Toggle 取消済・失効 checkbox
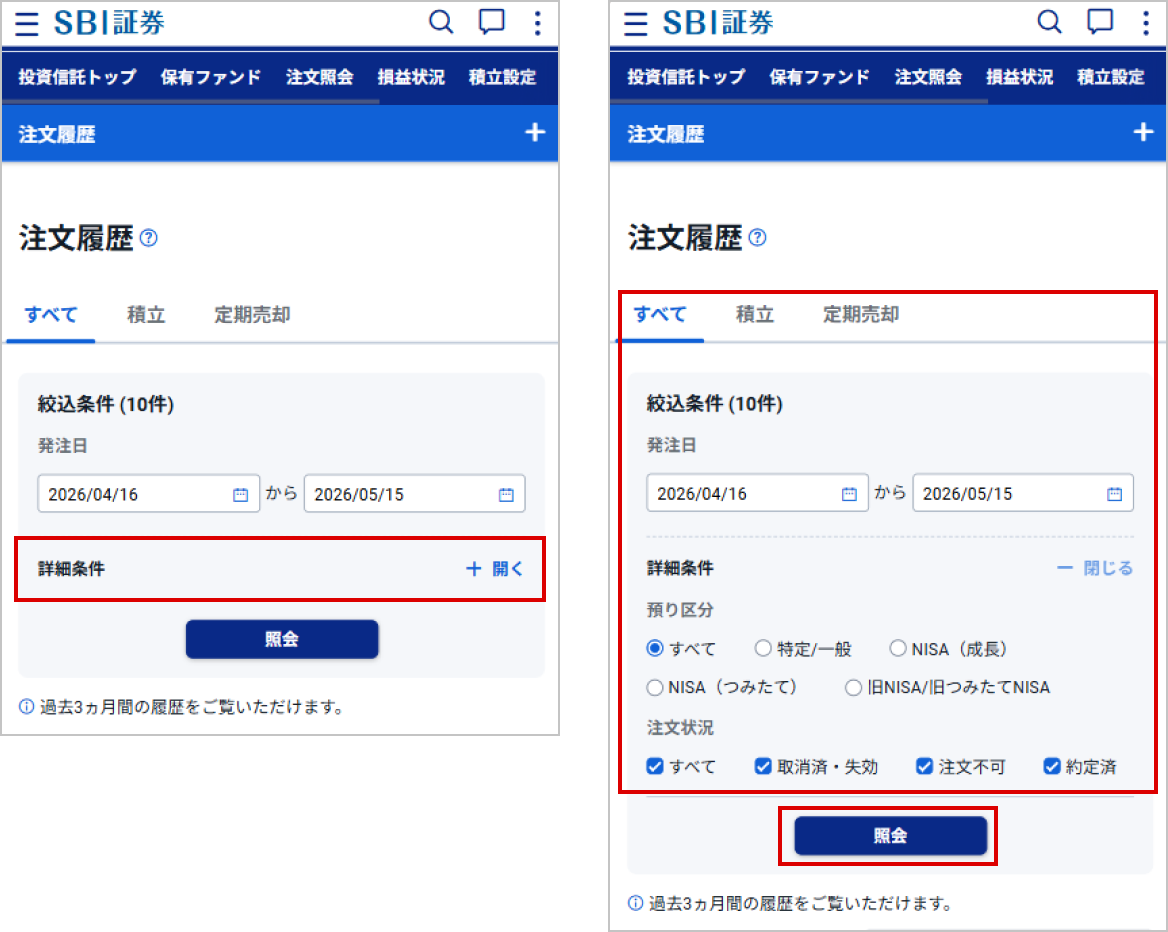The width and height of the screenshot is (1168, 932). [763, 766]
